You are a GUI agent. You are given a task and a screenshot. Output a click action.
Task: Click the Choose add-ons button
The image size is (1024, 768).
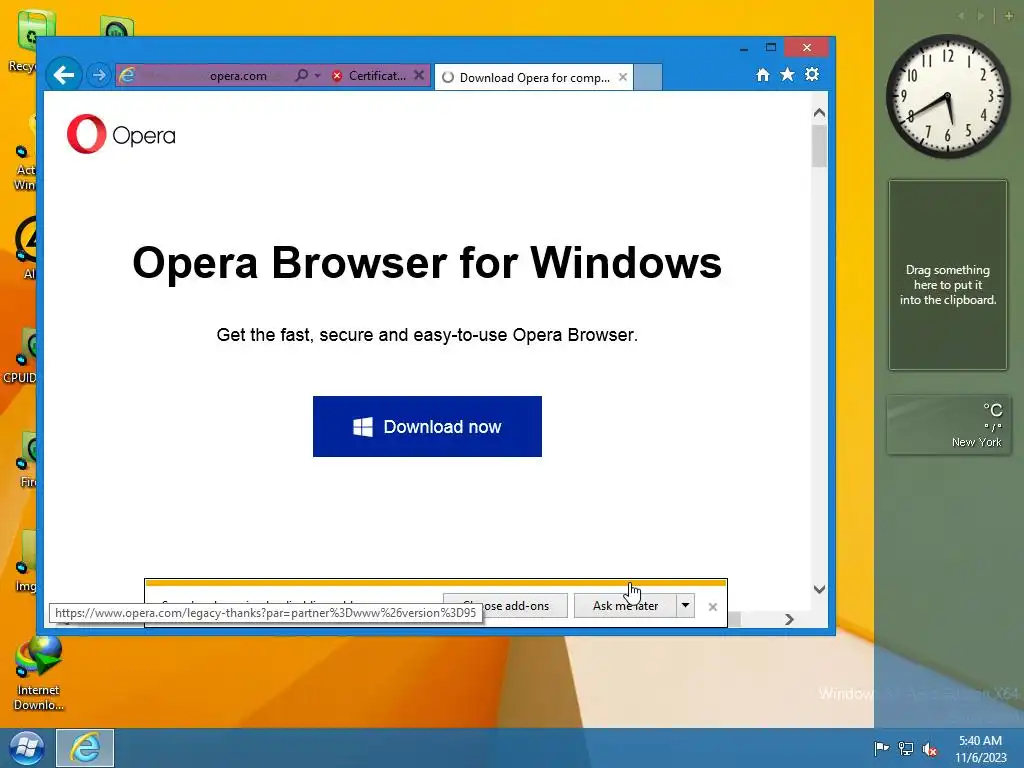point(505,606)
